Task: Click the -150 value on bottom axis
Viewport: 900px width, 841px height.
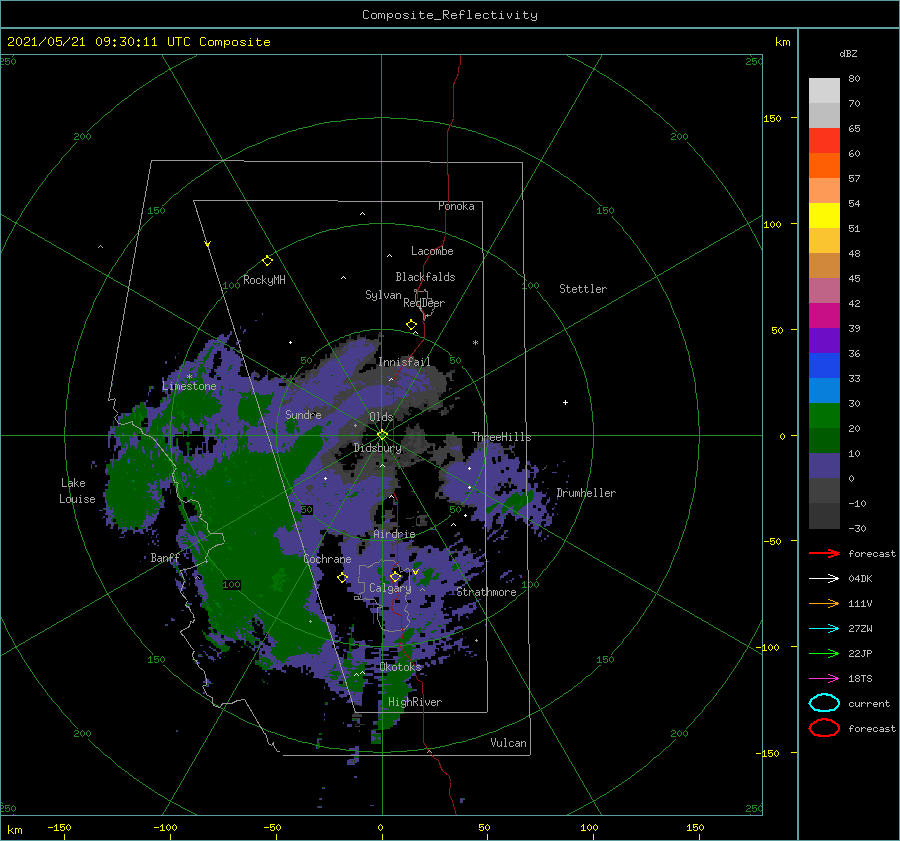Action: pos(59,827)
